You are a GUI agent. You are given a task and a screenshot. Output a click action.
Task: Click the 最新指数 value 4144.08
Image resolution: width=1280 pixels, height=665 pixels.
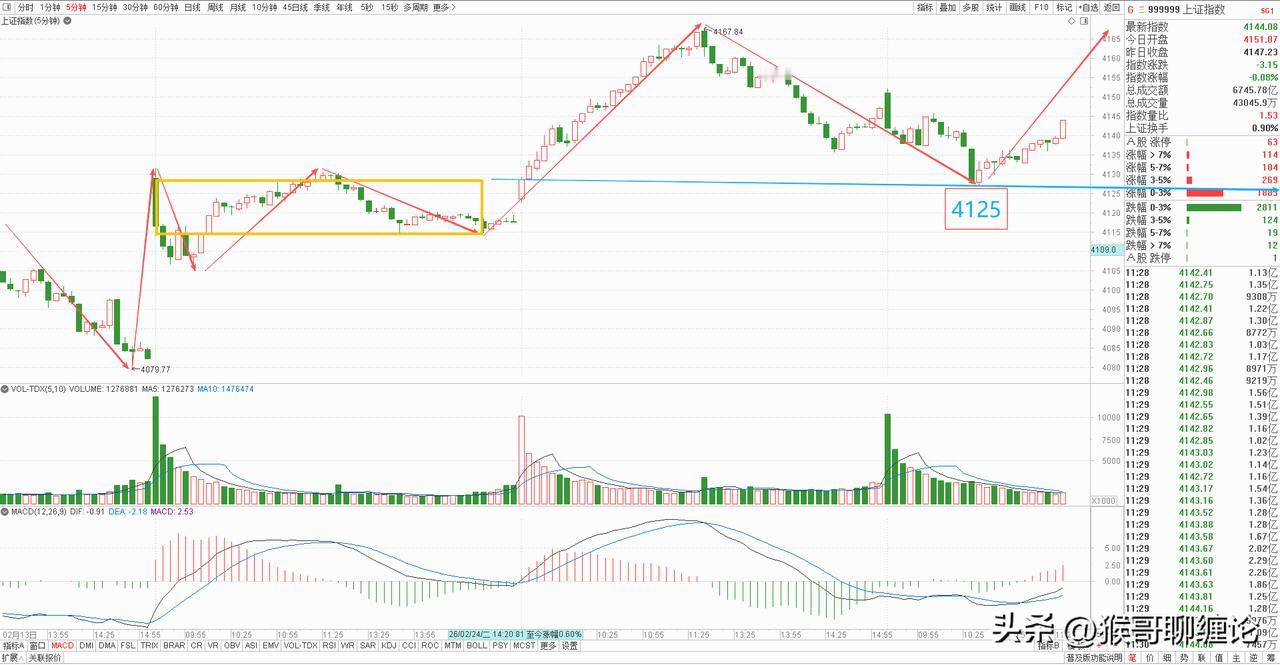[x=1258, y=27]
